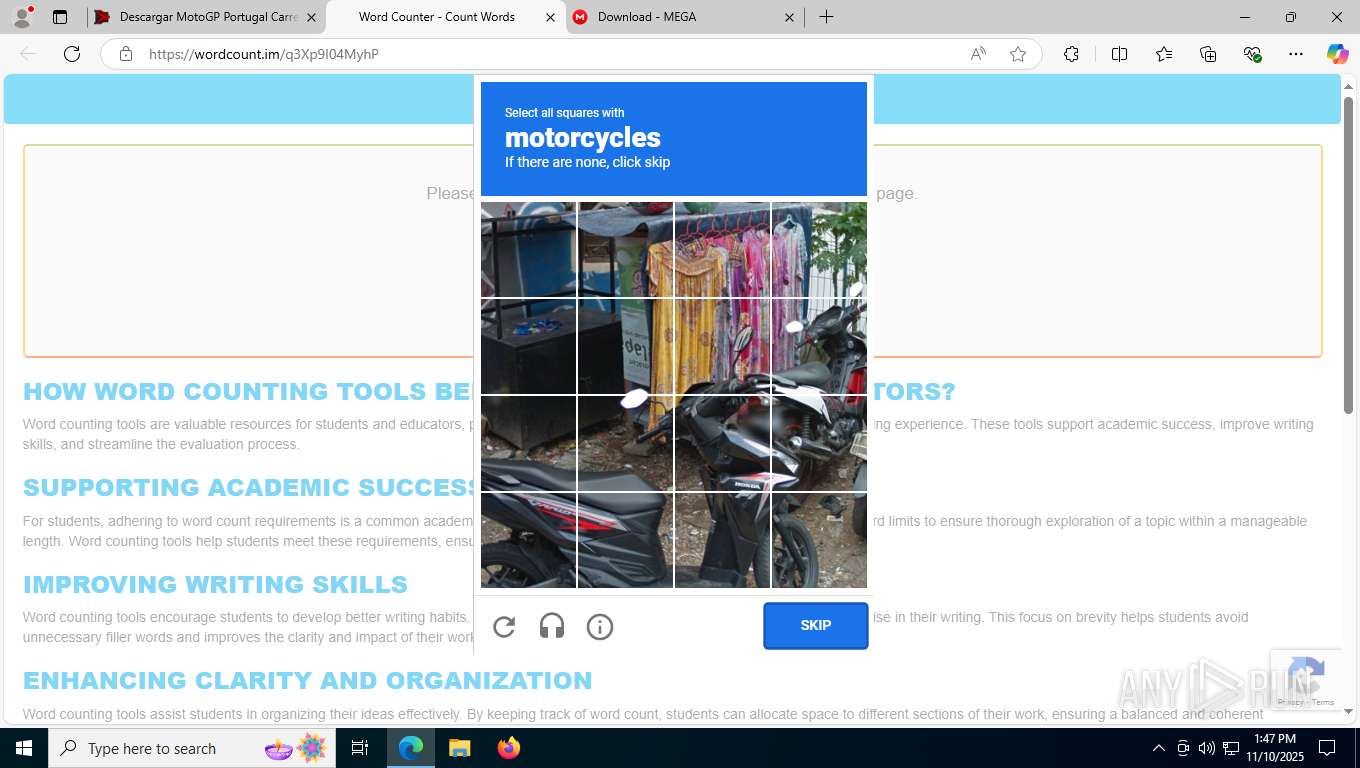
Task: Open Read aloud in address bar
Action: (x=978, y=54)
